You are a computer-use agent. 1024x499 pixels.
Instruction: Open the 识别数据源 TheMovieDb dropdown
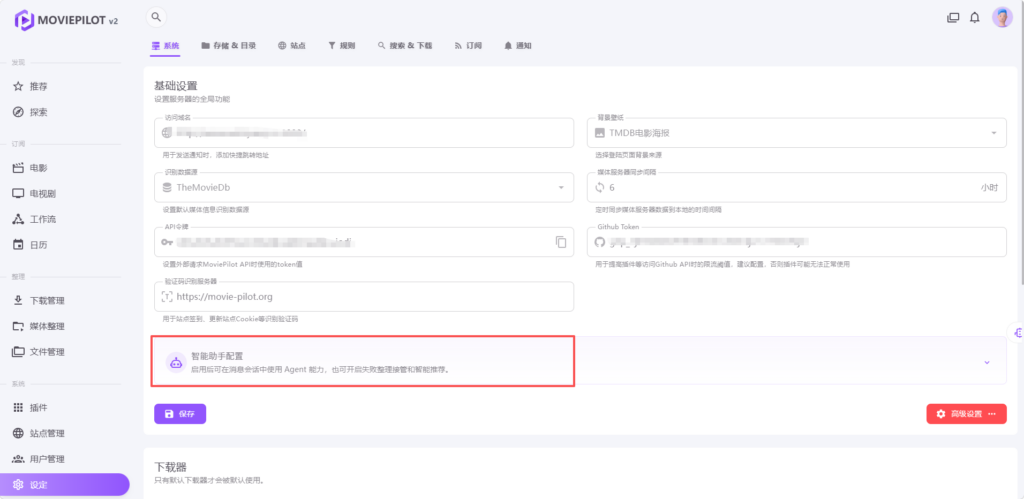(x=364, y=187)
